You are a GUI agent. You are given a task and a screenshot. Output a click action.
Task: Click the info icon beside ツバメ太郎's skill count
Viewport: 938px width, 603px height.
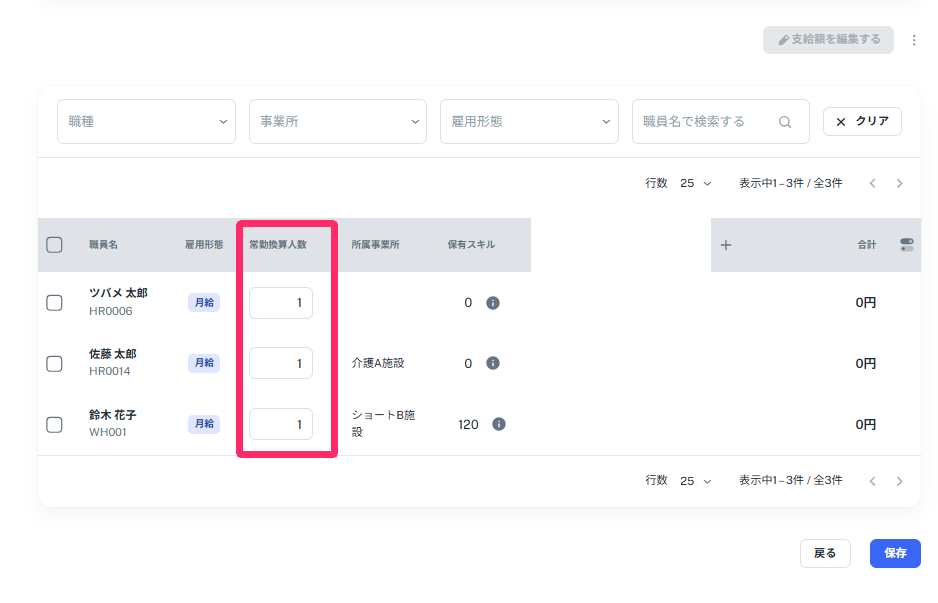coord(492,302)
